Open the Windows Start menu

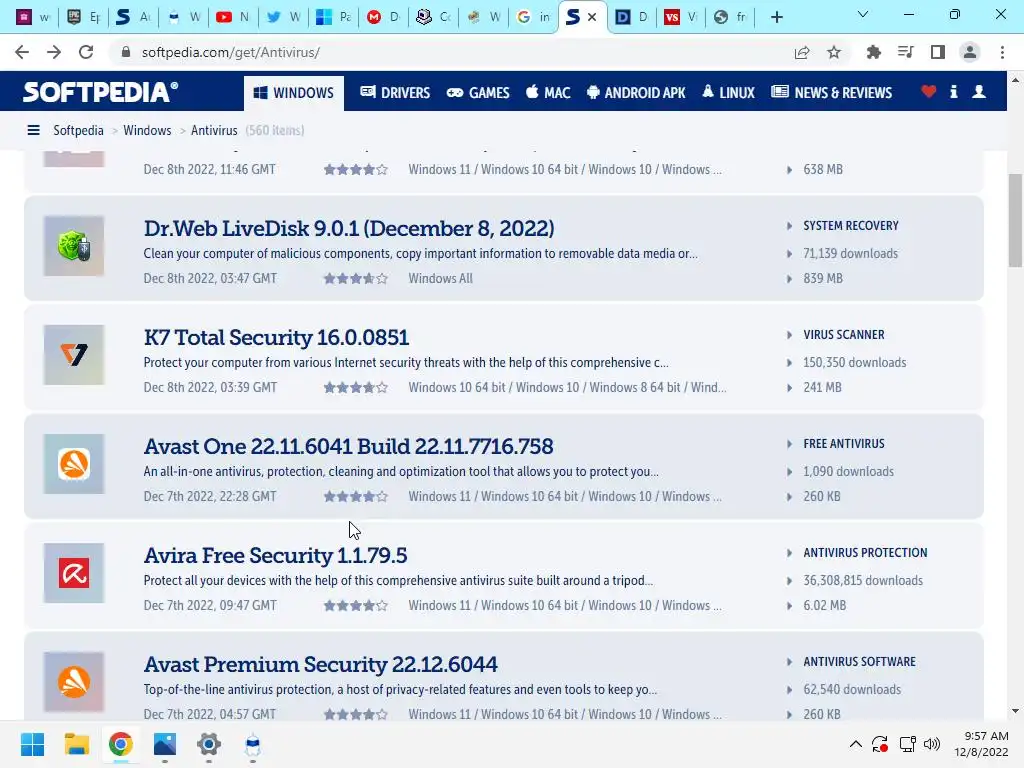click(x=32, y=744)
